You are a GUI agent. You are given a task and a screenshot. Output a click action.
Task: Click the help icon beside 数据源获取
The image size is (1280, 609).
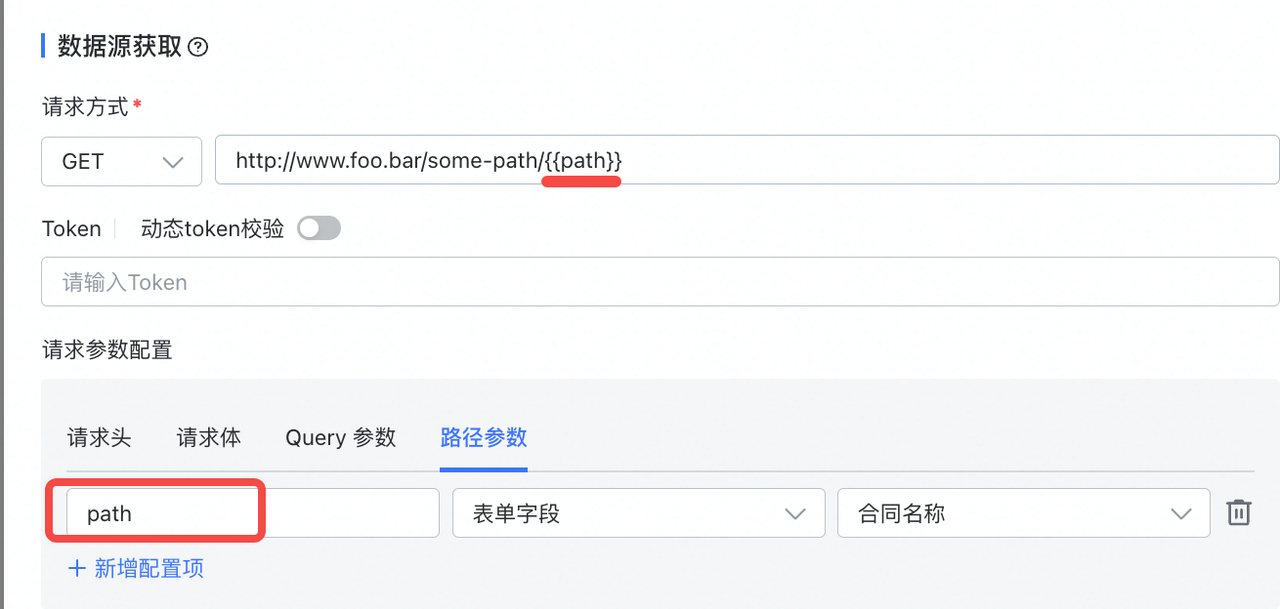[x=198, y=47]
